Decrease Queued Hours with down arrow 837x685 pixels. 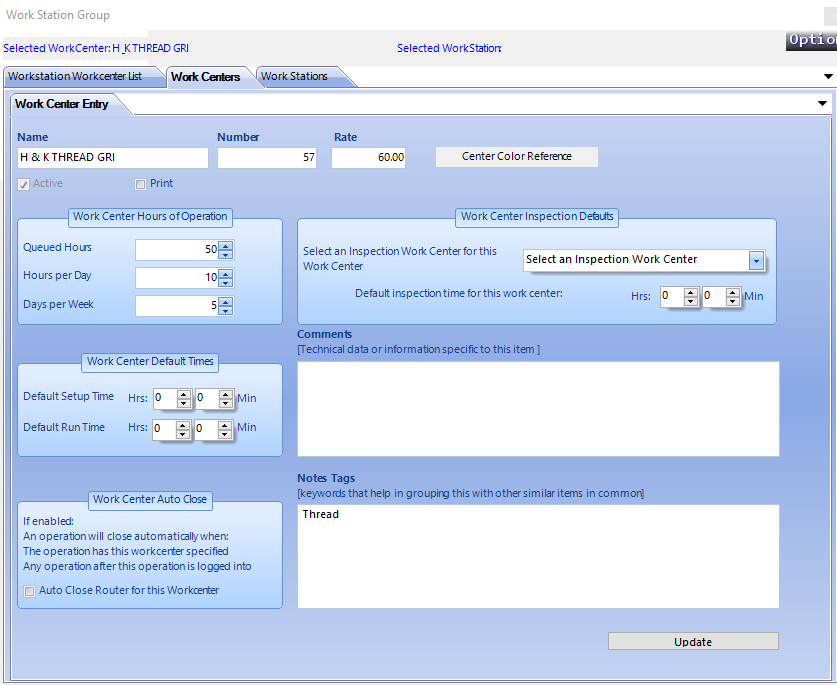coord(226,255)
